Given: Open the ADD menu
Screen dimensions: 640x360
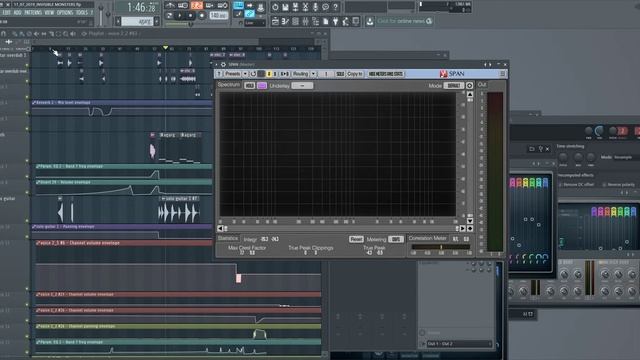Looking at the screenshot, I should coord(18,13).
